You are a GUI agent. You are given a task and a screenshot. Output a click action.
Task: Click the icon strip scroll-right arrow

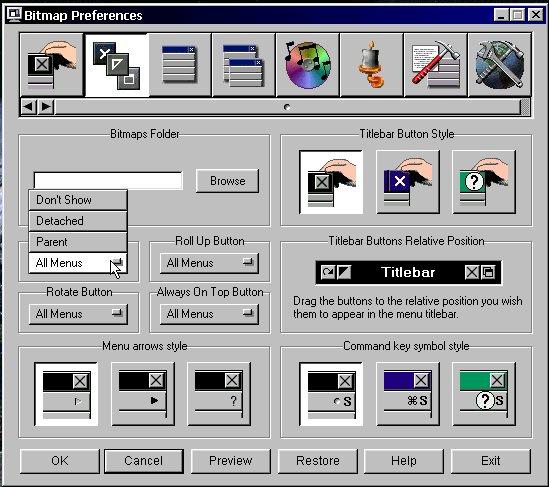(x=46, y=106)
